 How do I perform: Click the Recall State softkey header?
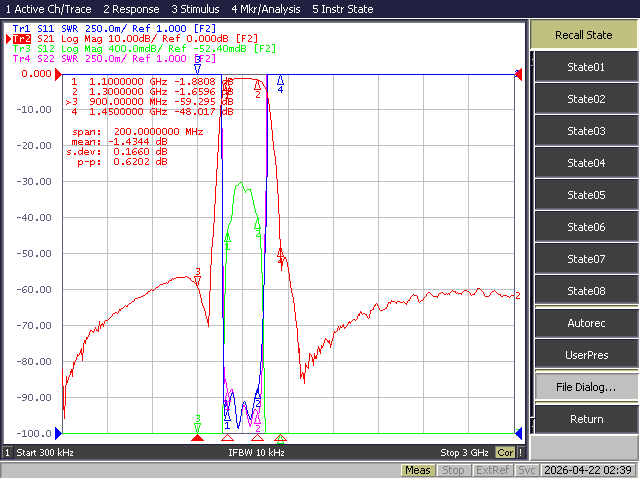(584, 35)
